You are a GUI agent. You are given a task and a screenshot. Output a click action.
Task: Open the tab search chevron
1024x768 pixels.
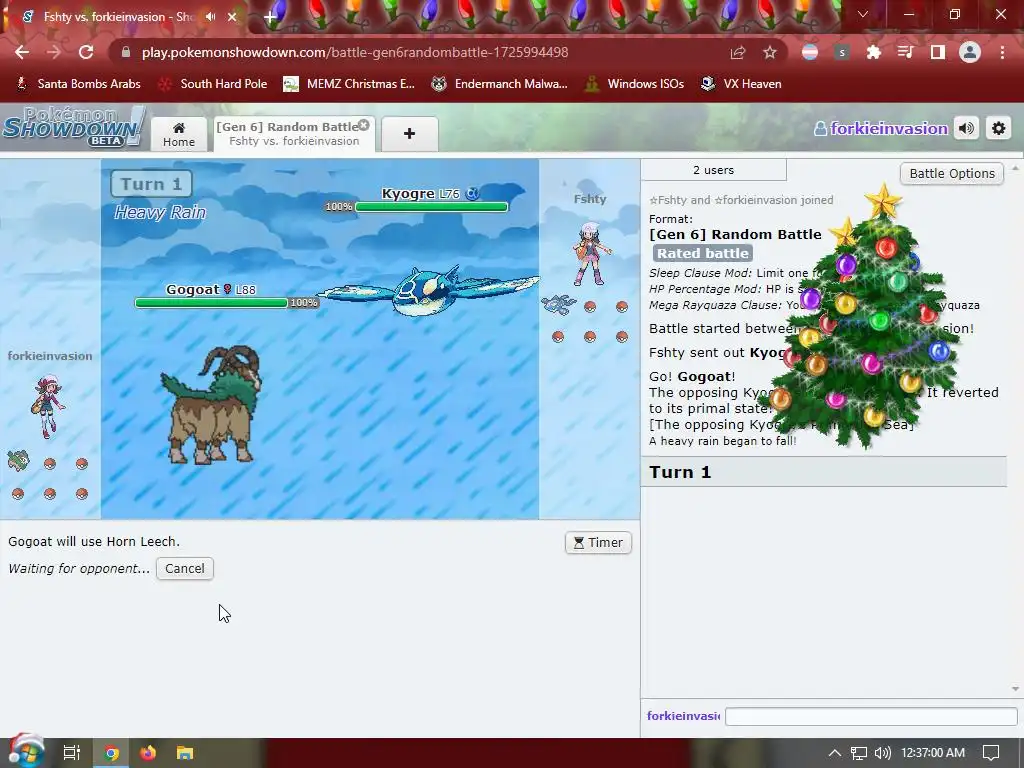point(863,14)
